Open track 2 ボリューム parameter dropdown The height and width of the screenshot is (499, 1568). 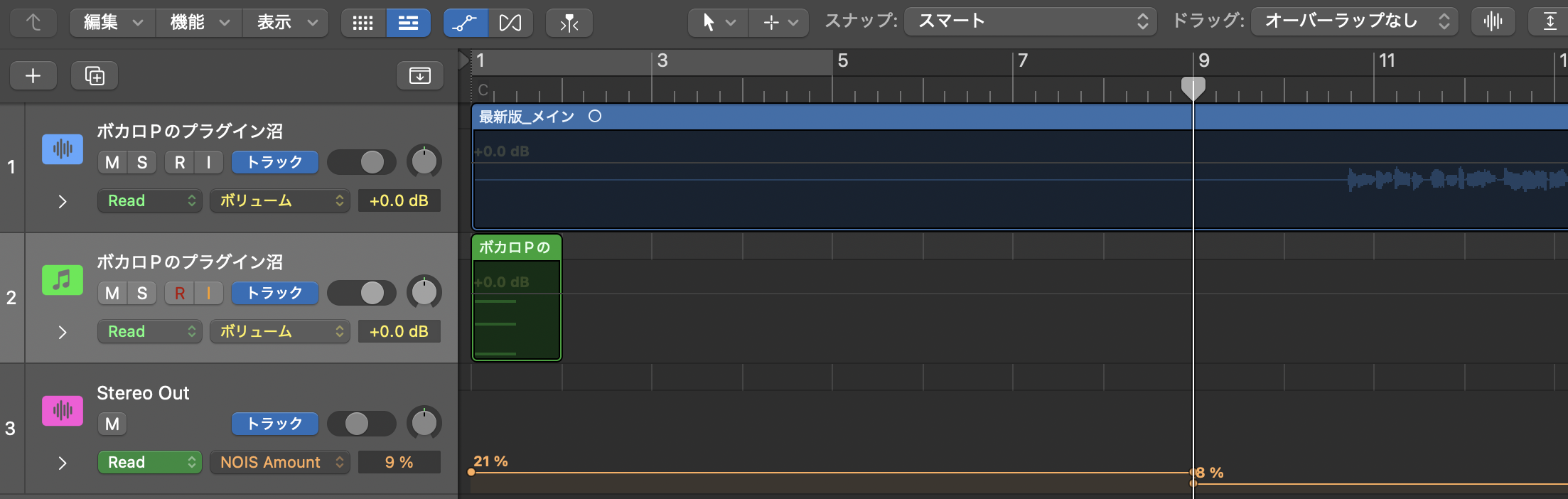[280, 331]
